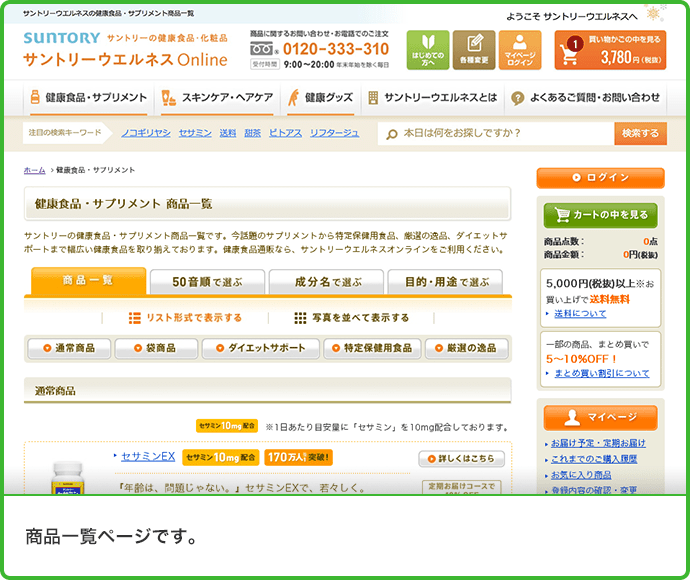Viewport: 690px width, 580px height.
Task: Open マイページログイン orange button
Action: [520, 50]
